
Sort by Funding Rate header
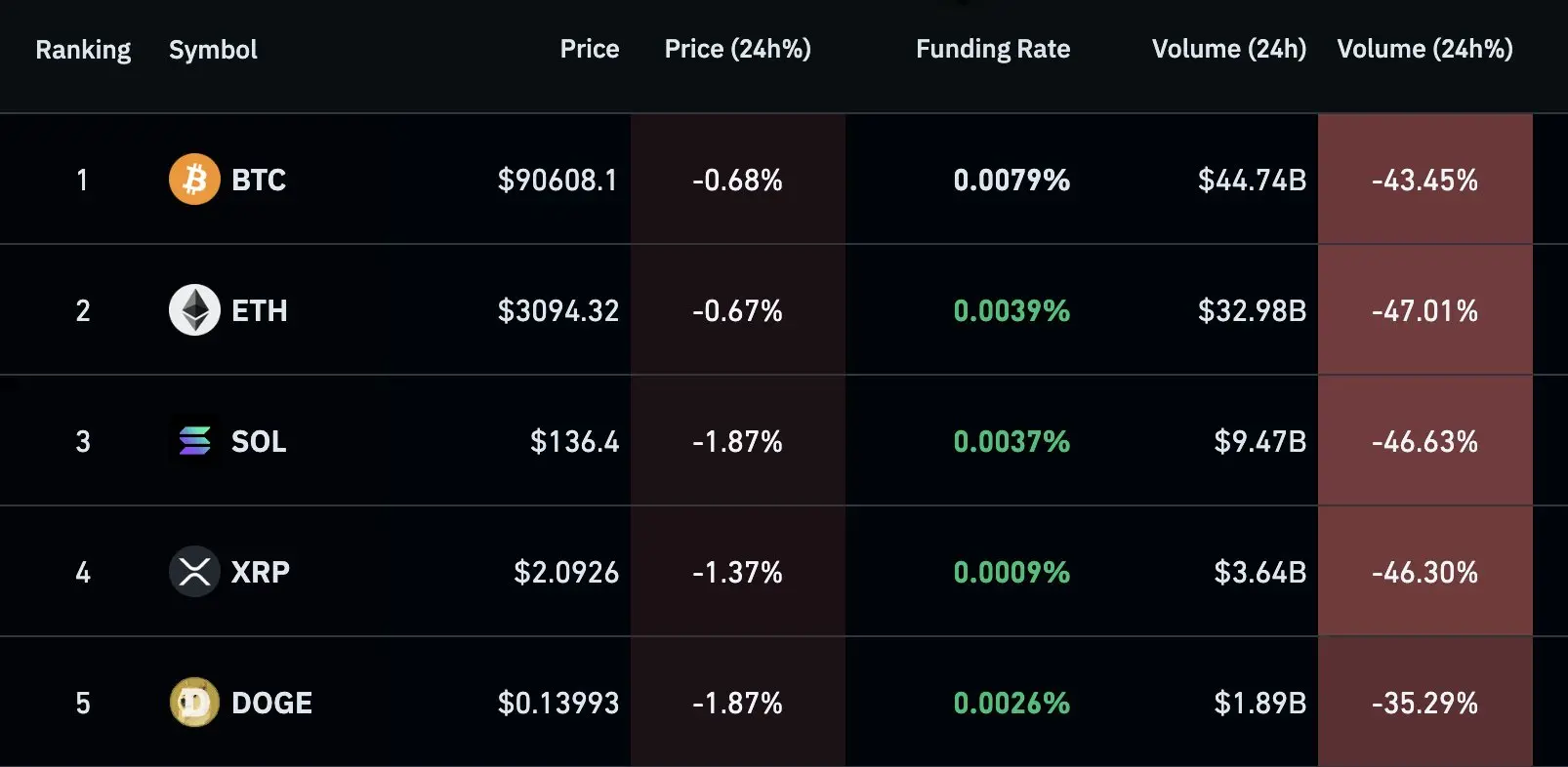pyautogui.click(x=992, y=50)
